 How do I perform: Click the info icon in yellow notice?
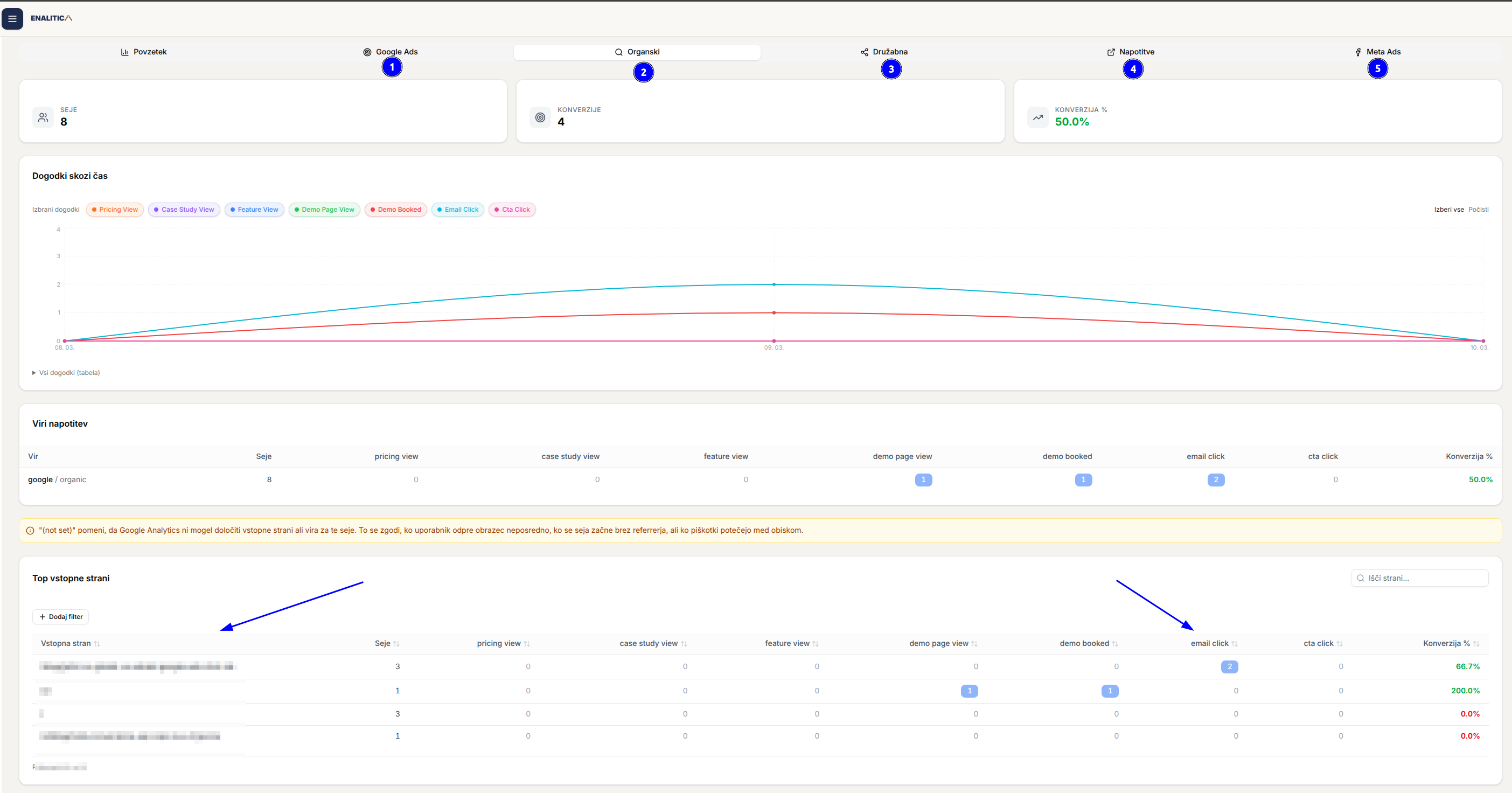click(30, 531)
